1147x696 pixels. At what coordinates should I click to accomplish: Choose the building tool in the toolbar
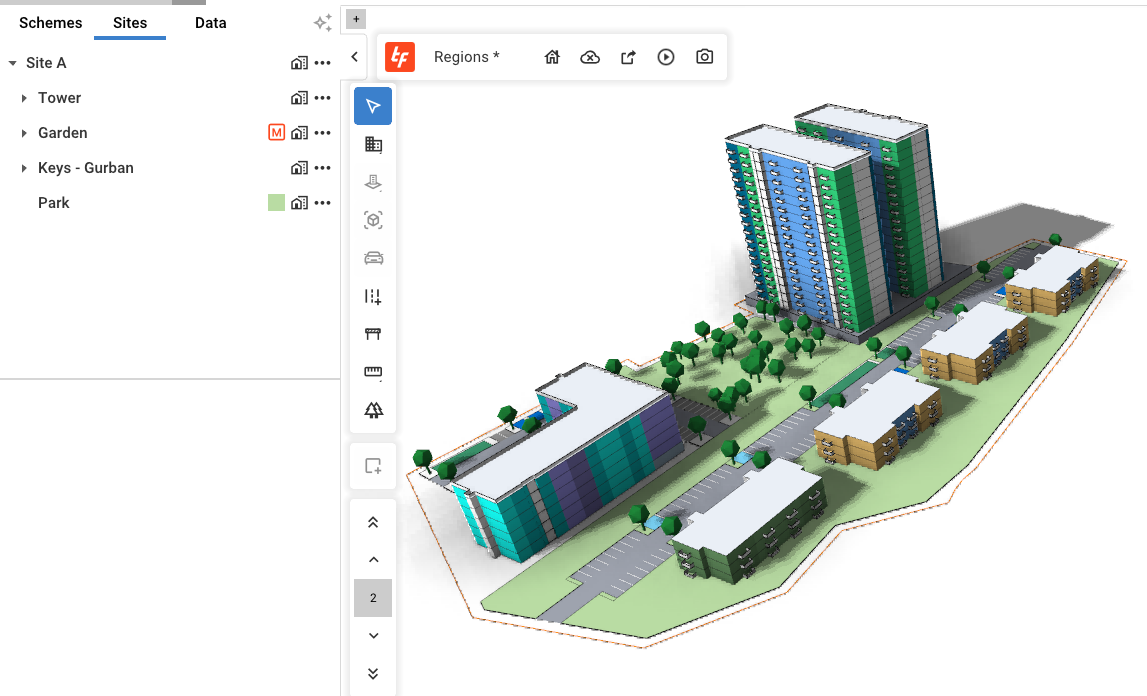(x=373, y=144)
